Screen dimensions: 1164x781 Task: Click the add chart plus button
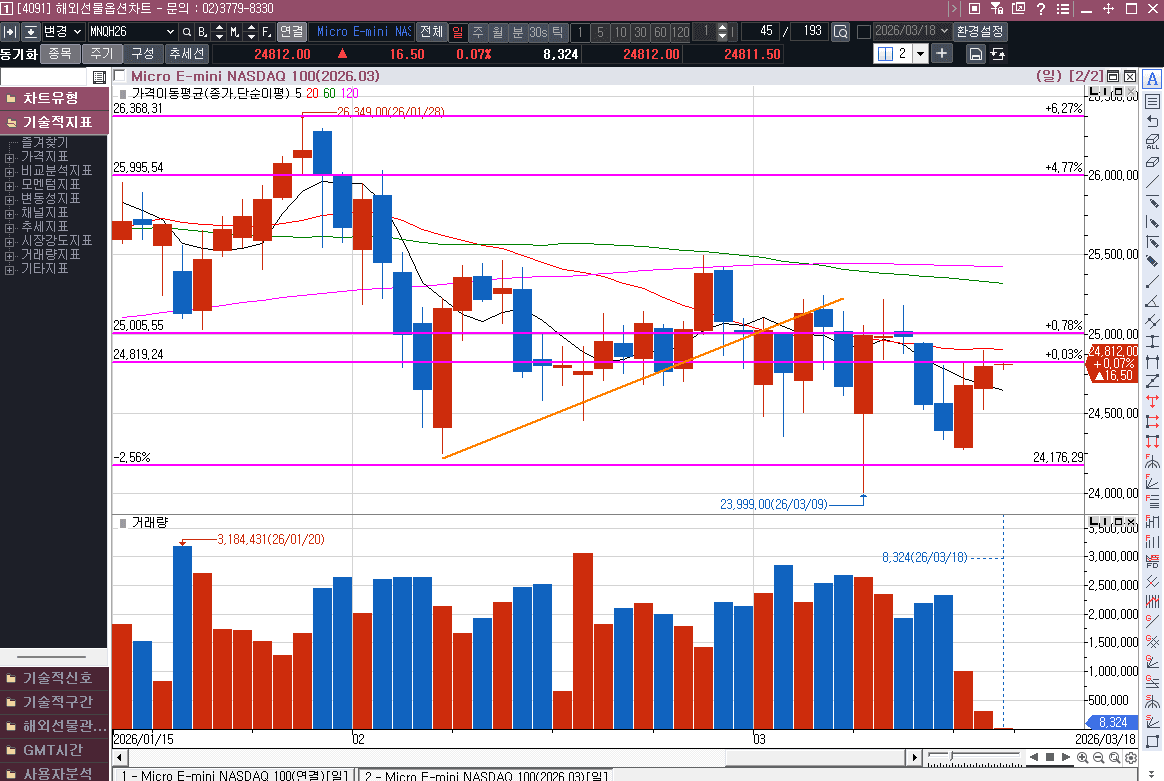[x=942, y=54]
